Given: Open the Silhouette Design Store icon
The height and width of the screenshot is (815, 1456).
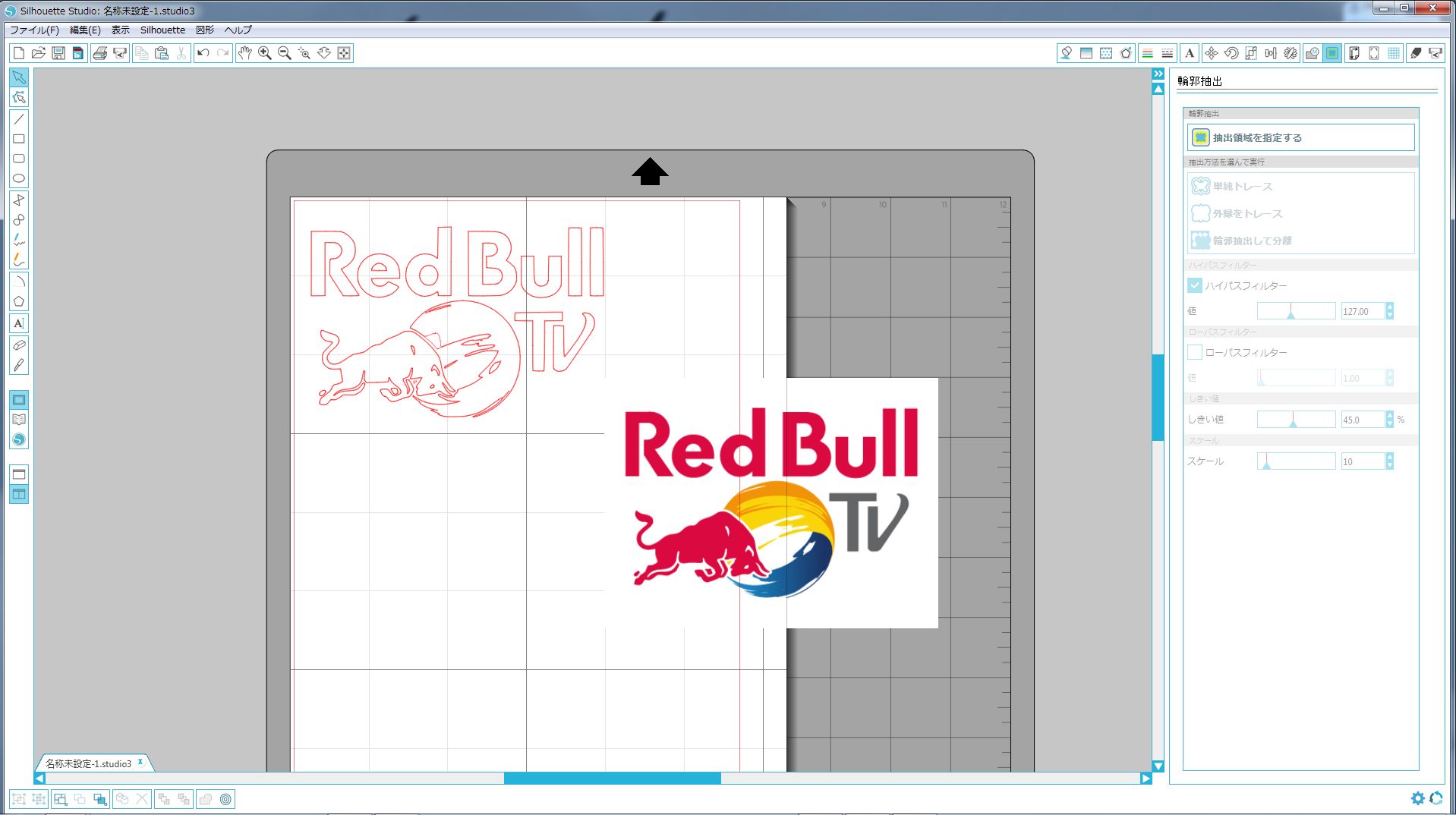Looking at the screenshot, I should [19, 439].
